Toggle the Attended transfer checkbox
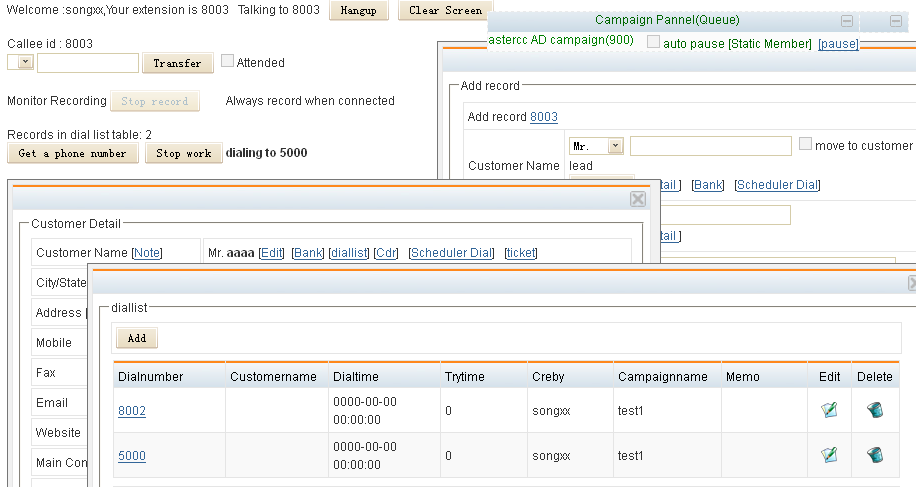The width and height of the screenshot is (916, 487). tap(227, 61)
